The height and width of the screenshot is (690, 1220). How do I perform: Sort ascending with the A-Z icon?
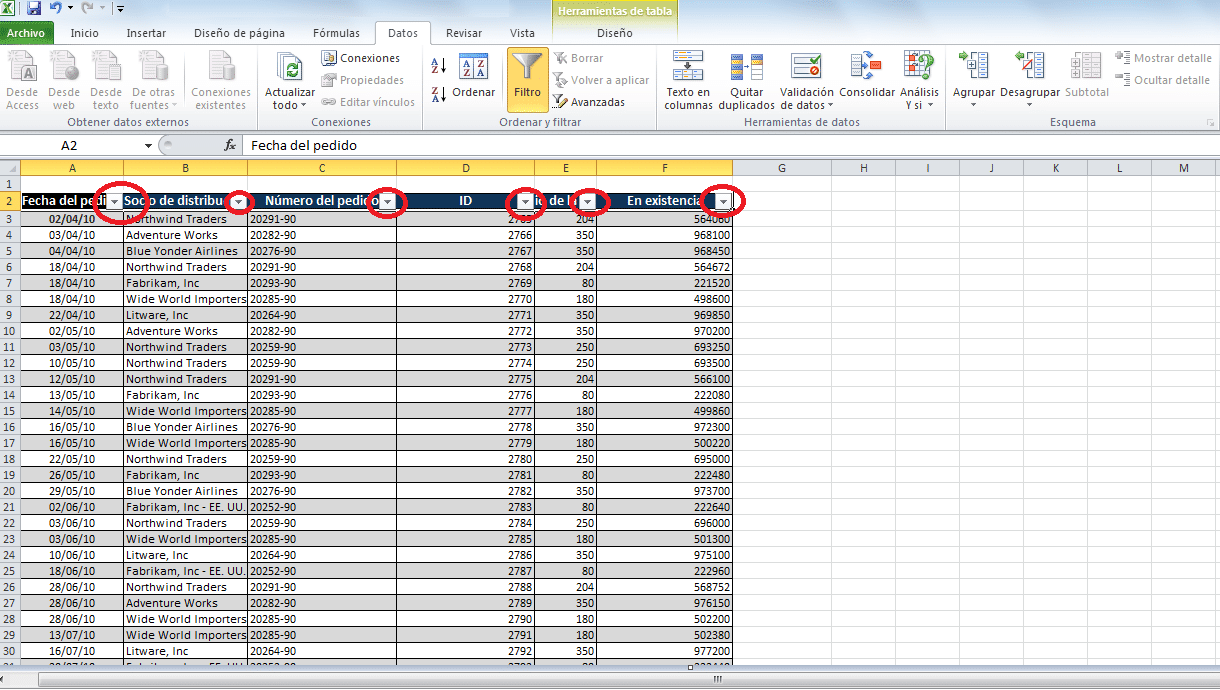(x=438, y=66)
